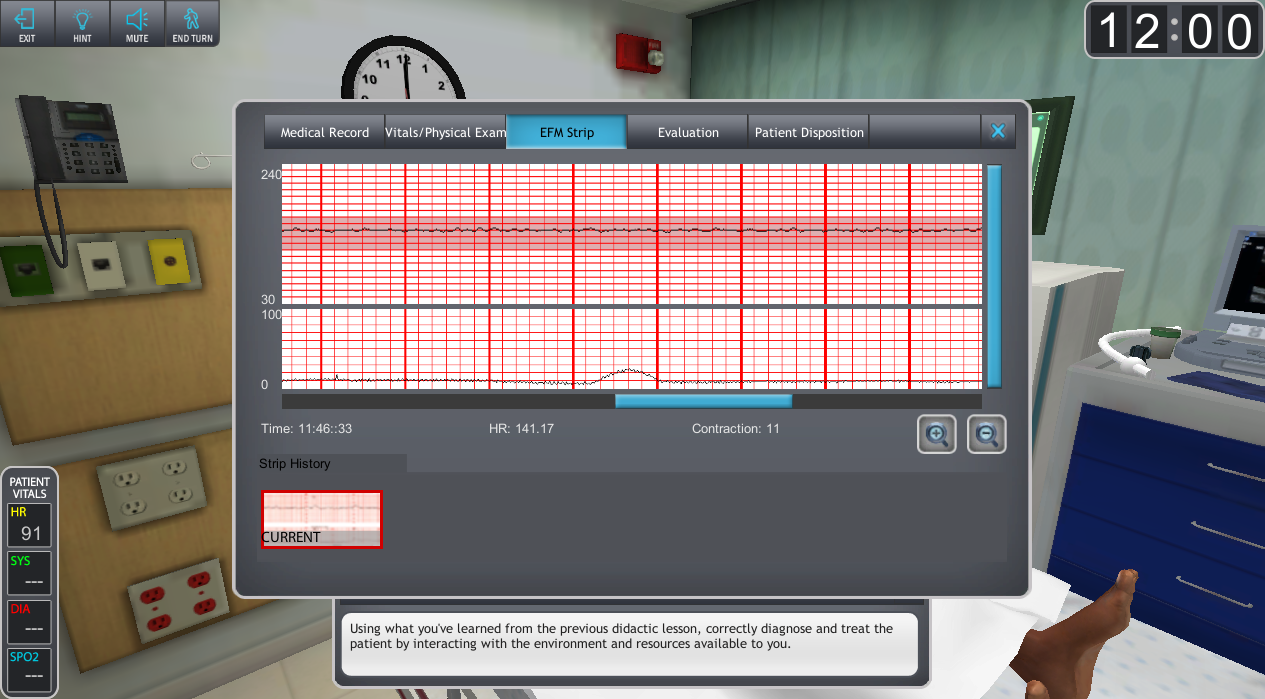Click the HR patient vitals box
The image size is (1265, 699).
[x=29, y=525]
